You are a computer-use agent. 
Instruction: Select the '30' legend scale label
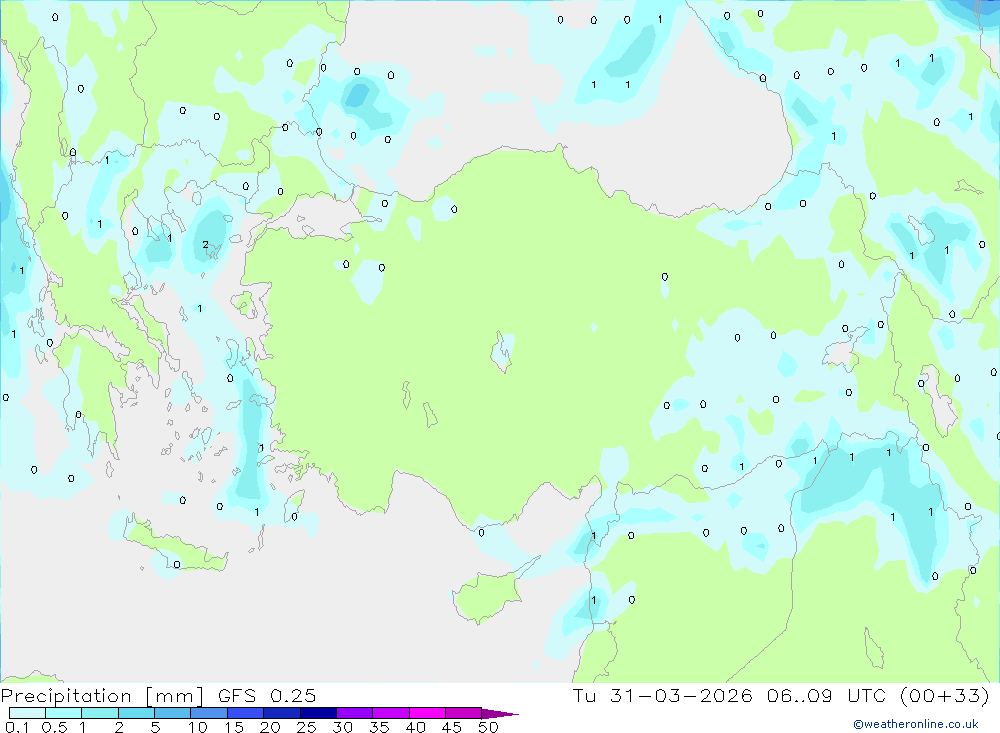(x=342, y=727)
